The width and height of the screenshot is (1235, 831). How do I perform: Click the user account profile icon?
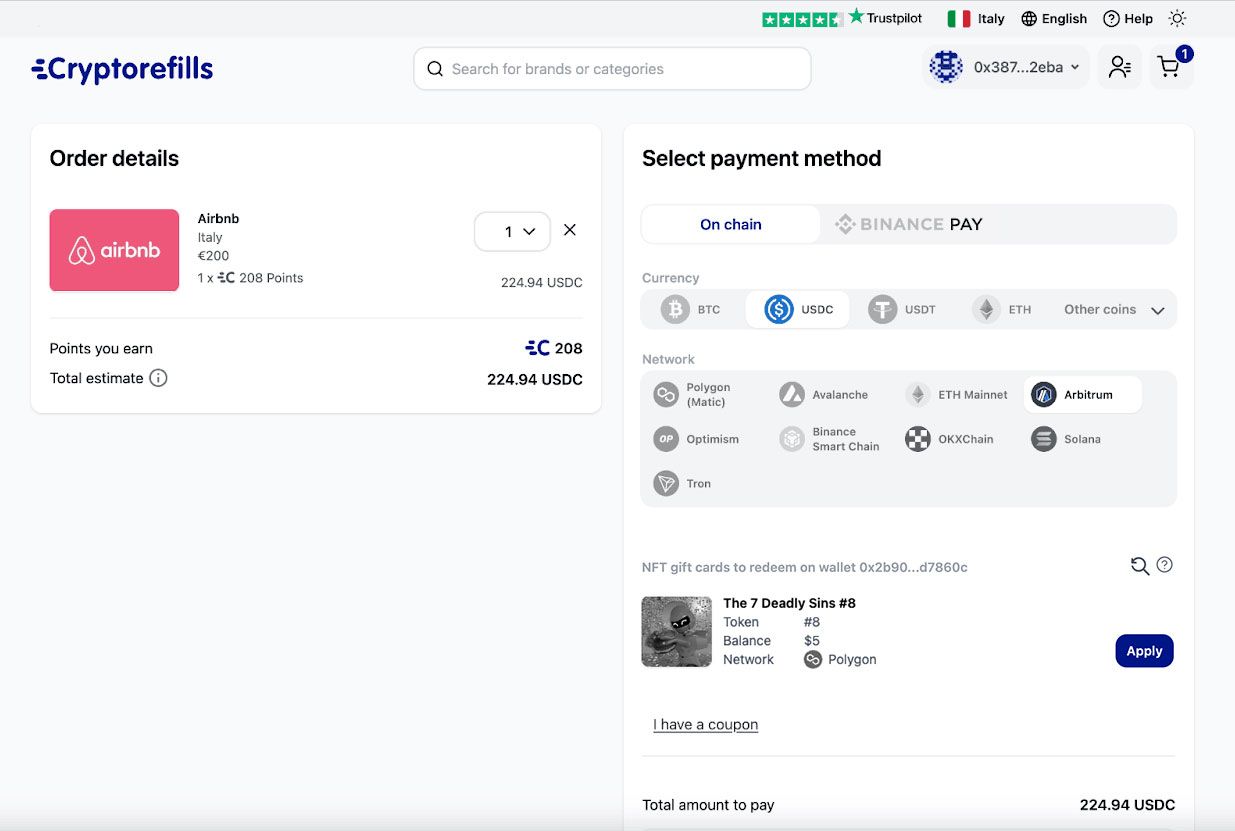(x=1119, y=67)
